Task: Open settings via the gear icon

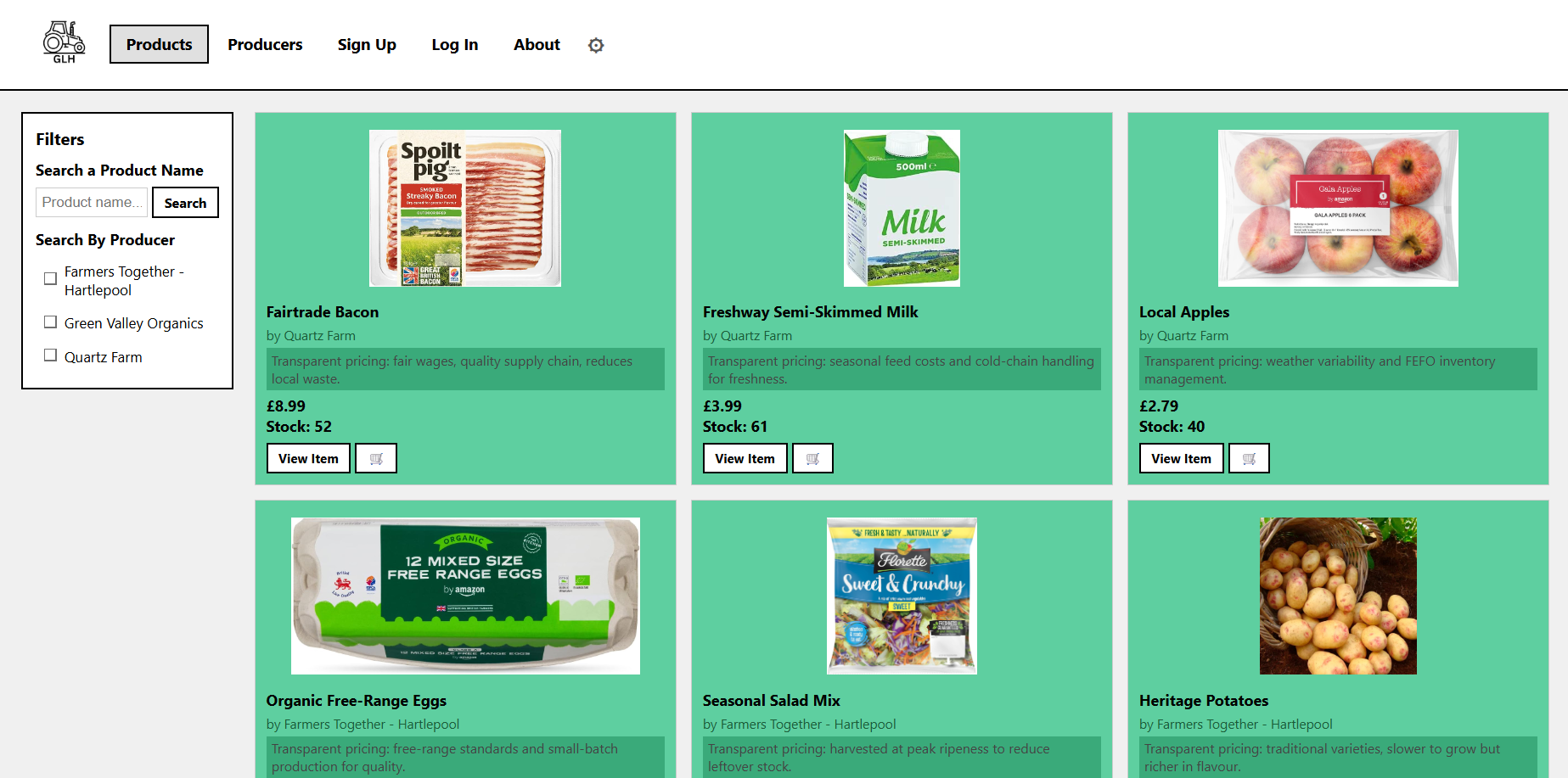Action: pyautogui.click(x=596, y=45)
